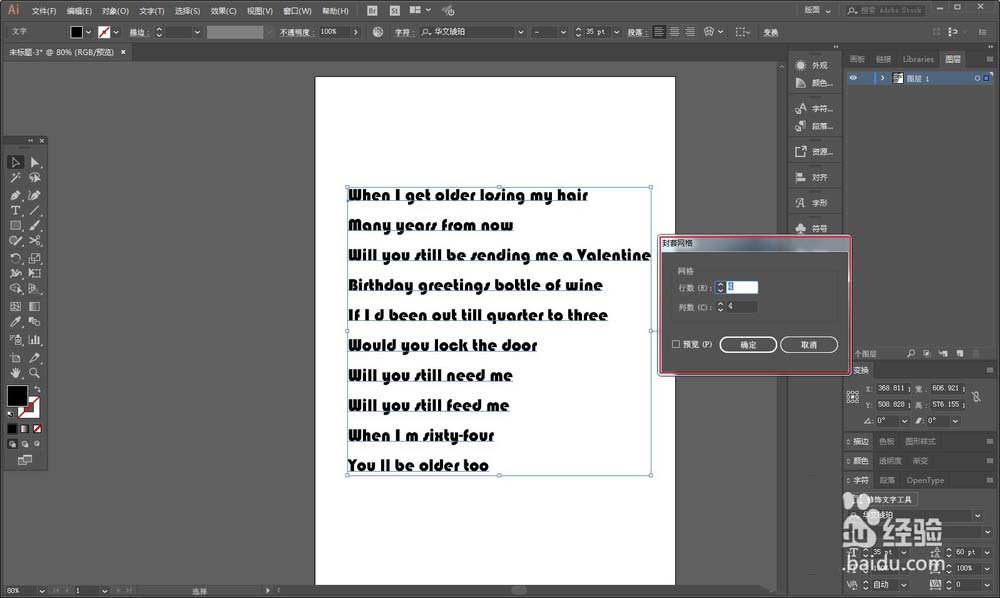Swap fill and stroke colors
This screenshot has width=1000, height=598.
pos(37,389)
